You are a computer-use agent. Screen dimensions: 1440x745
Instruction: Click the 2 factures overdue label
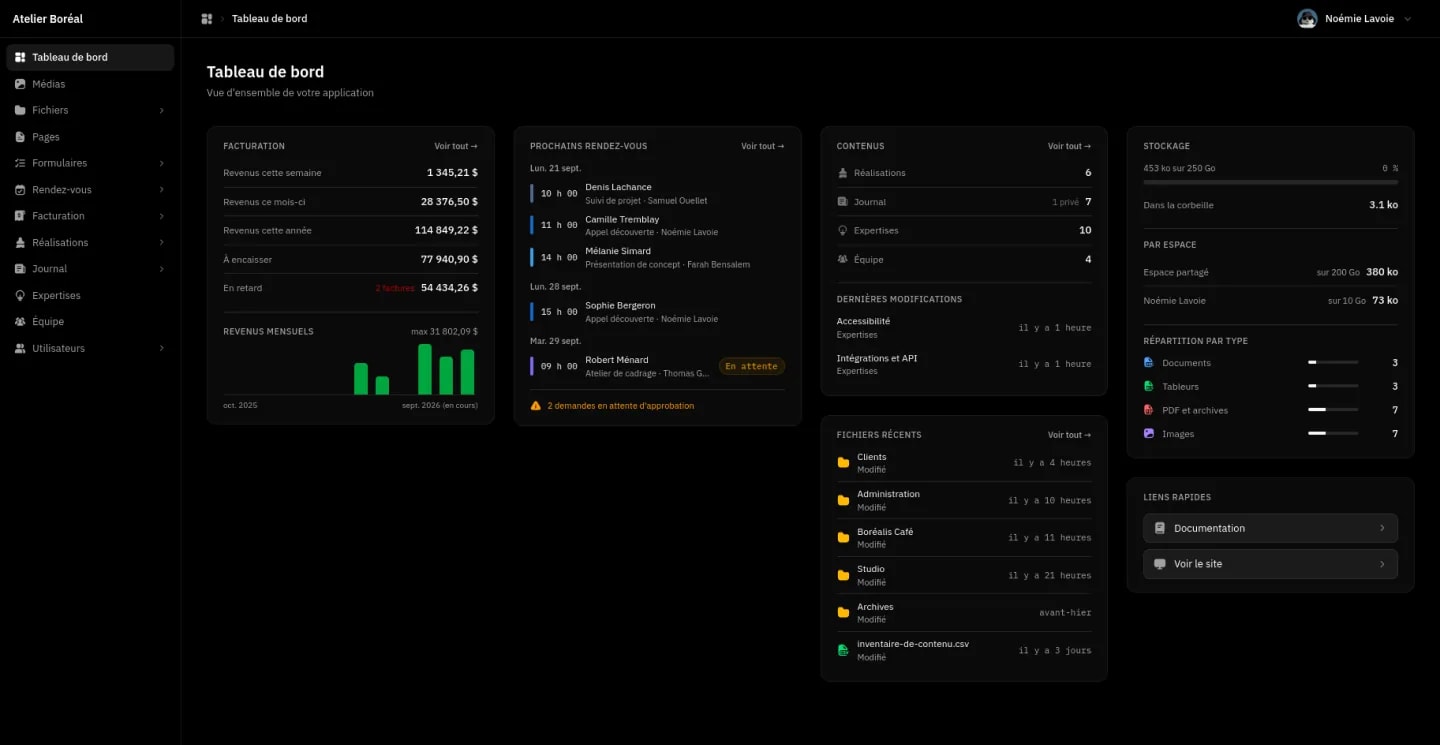click(x=395, y=288)
